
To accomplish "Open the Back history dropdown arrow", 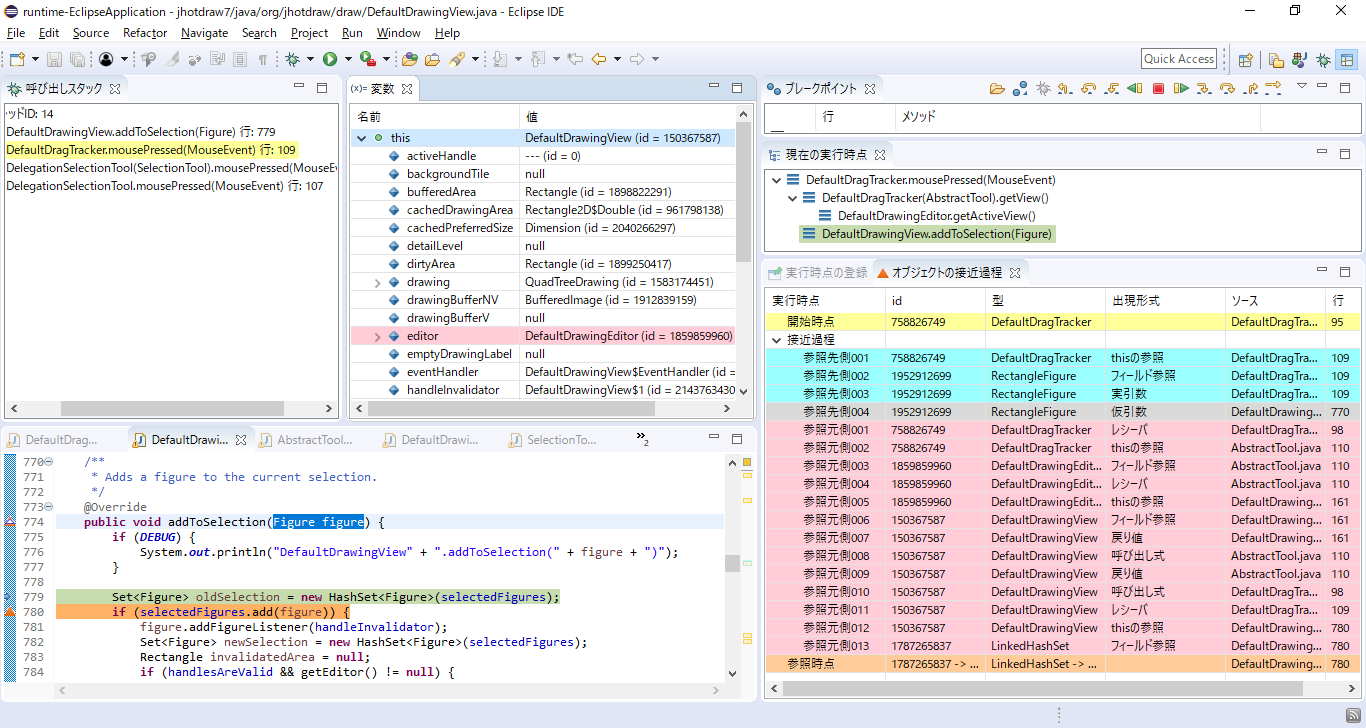I will (617, 59).
